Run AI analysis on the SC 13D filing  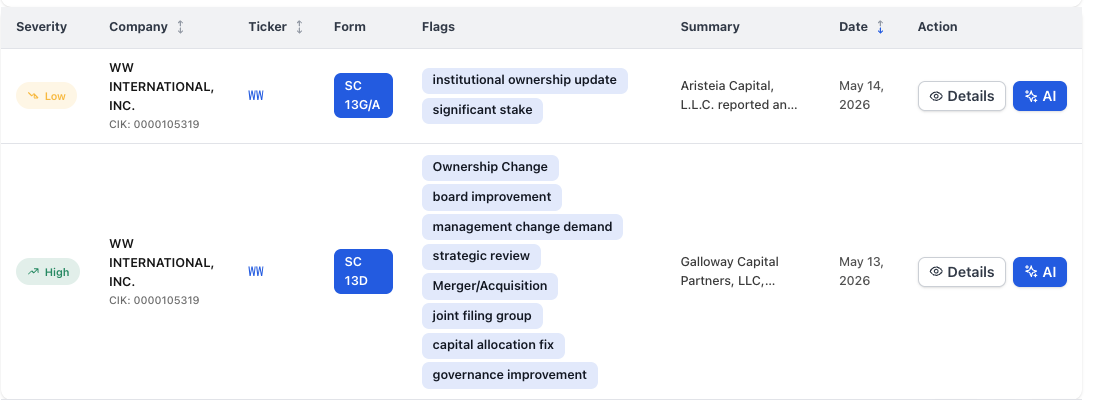1040,272
